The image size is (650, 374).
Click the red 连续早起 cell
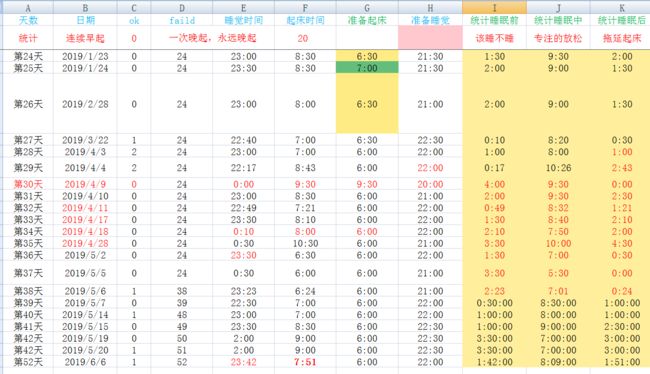coord(85,38)
